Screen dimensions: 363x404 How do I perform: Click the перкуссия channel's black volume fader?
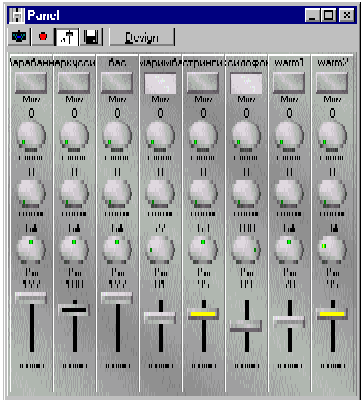[74, 310]
